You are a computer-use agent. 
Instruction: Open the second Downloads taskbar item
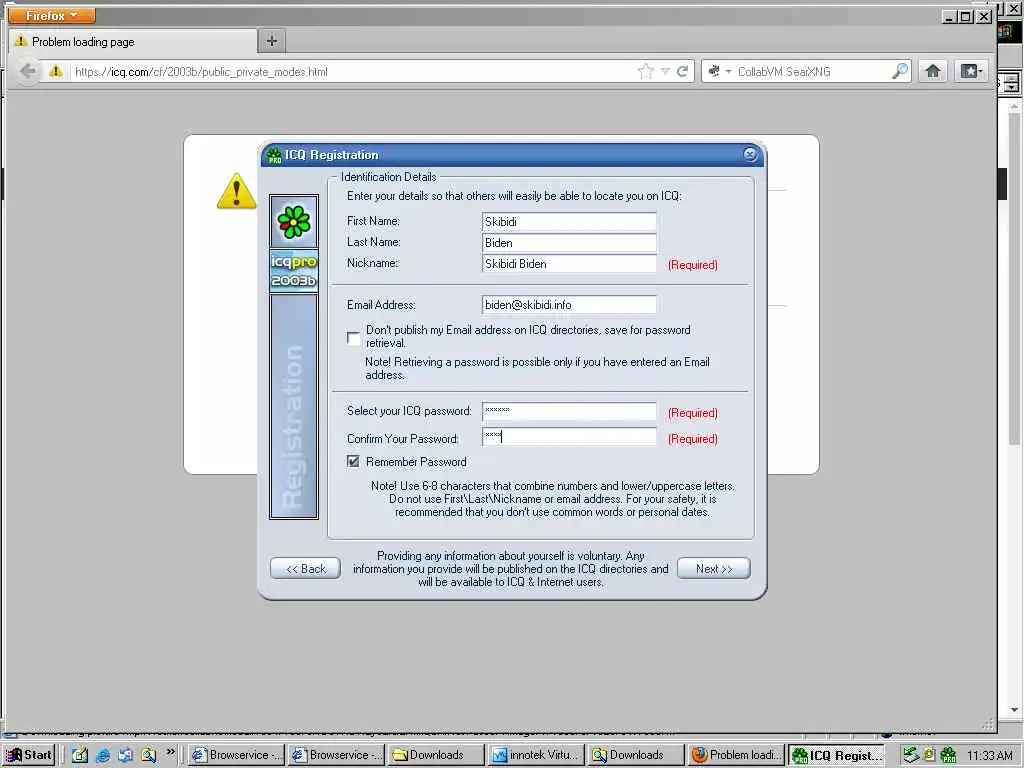[x=637, y=755]
